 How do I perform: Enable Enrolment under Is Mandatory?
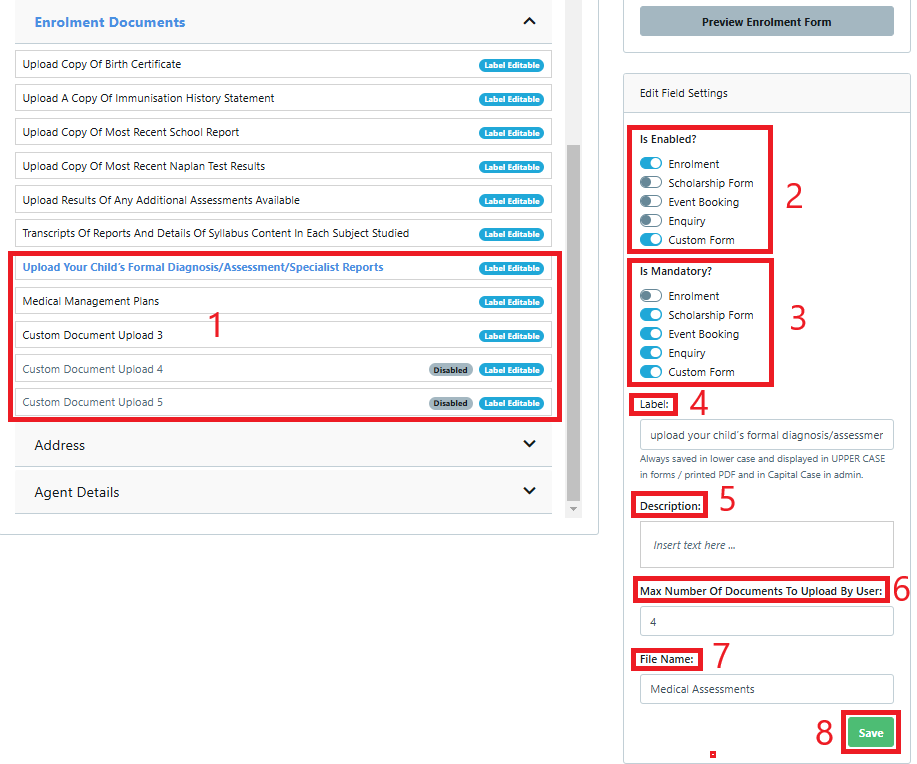coord(650,295)
